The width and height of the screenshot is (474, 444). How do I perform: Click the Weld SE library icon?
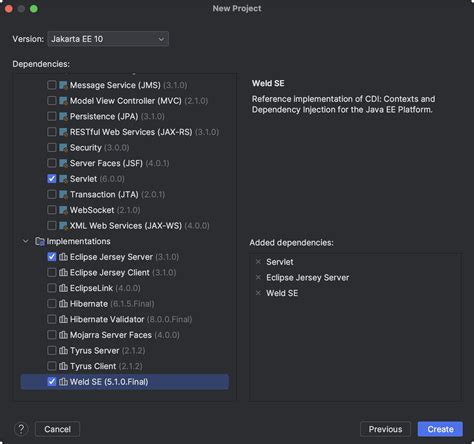63,382
